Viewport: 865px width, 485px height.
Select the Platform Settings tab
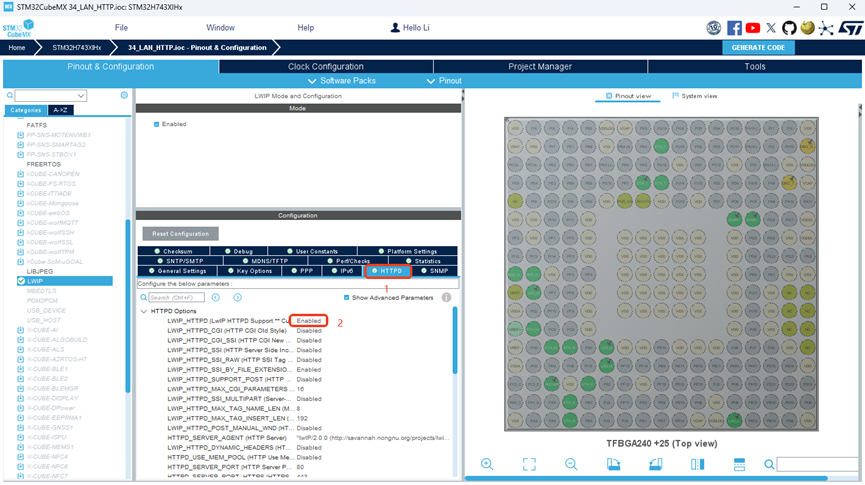point(408,251)
